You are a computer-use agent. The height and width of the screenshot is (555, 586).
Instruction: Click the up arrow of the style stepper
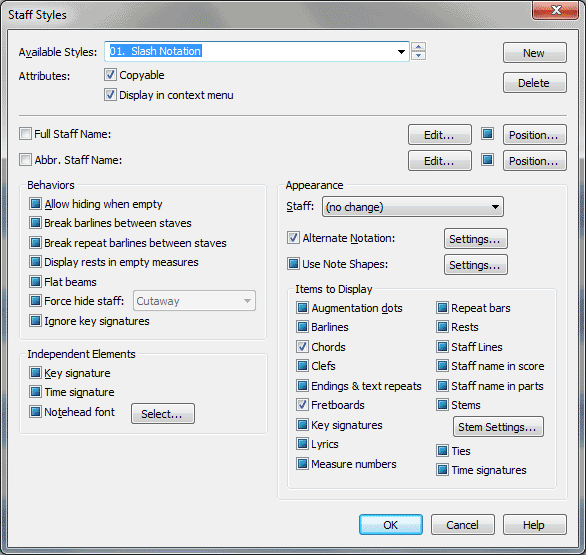pyautogui.click(x=419, y=47)
